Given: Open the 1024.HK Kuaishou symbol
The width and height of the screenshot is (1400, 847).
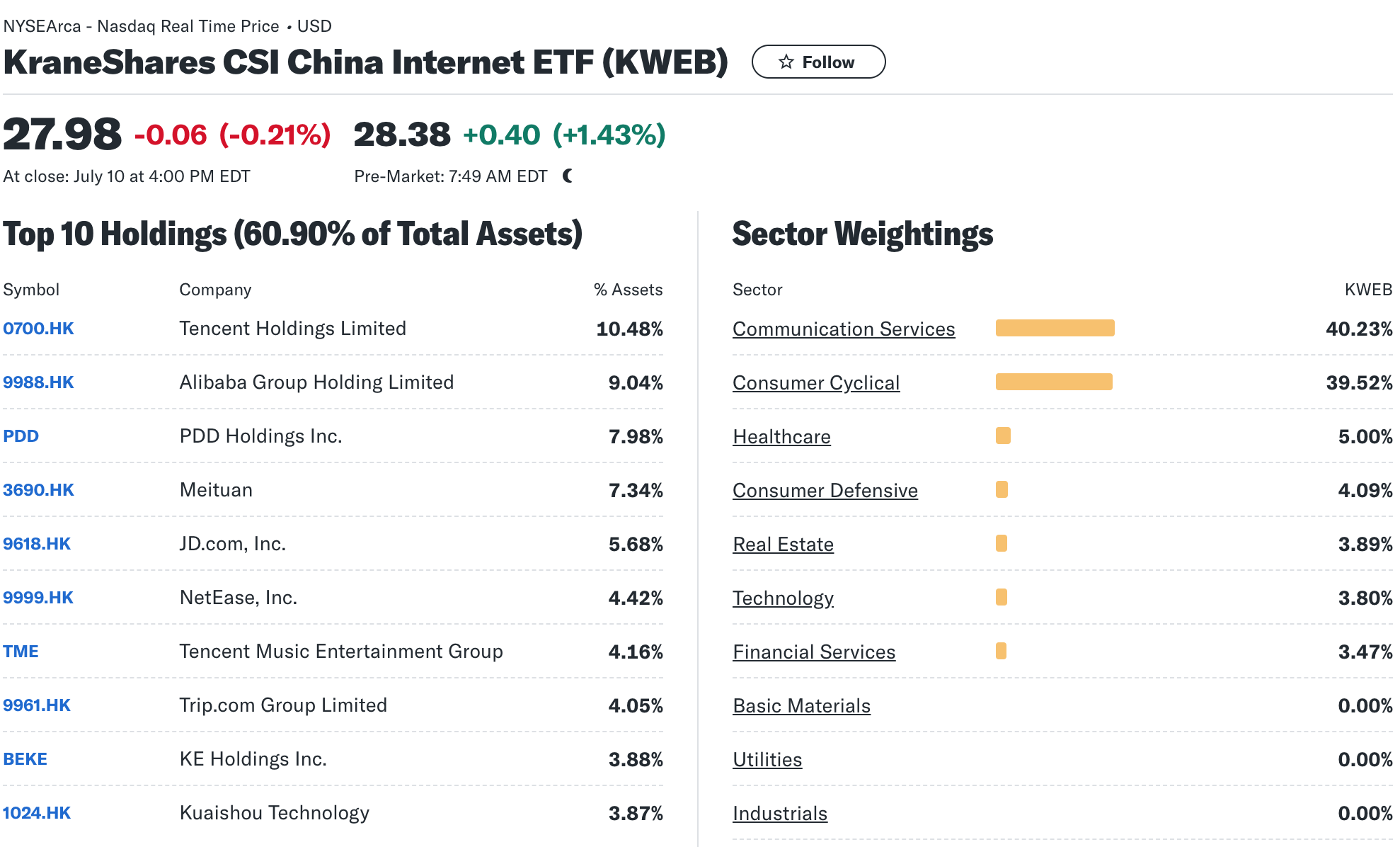Looking at the screenshot, I should 37,813.
